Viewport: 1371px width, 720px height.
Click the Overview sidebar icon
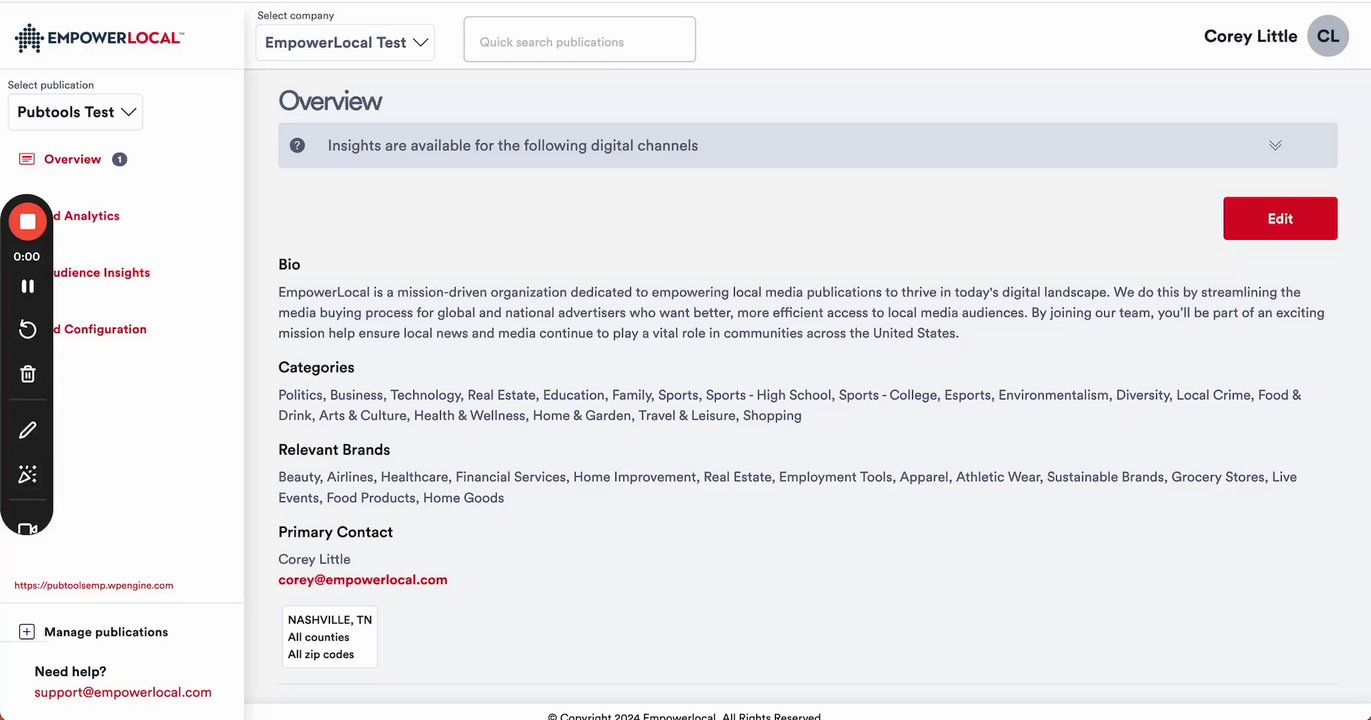click(x=27, y=160)
